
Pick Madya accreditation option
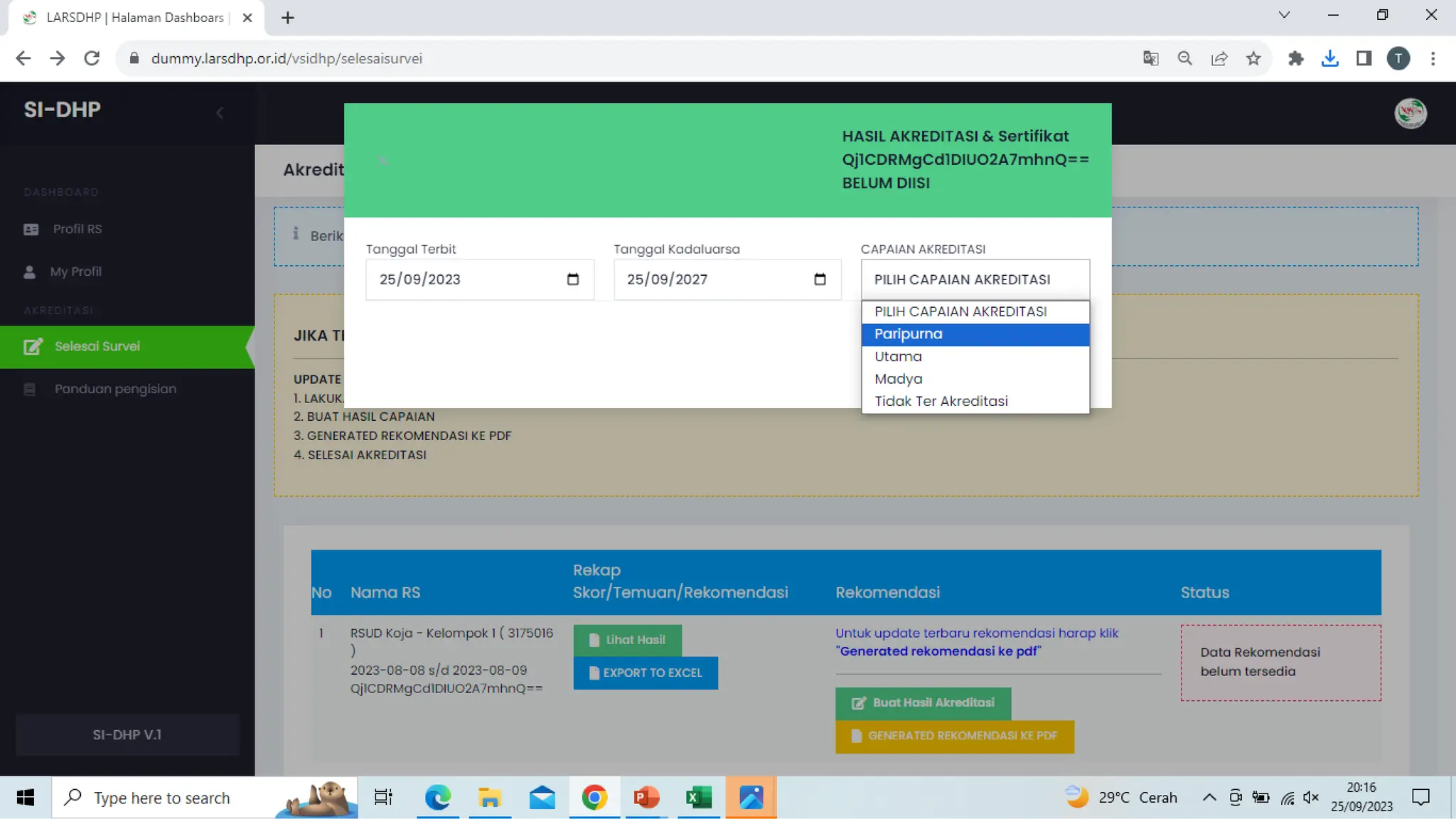pos(974,379)
